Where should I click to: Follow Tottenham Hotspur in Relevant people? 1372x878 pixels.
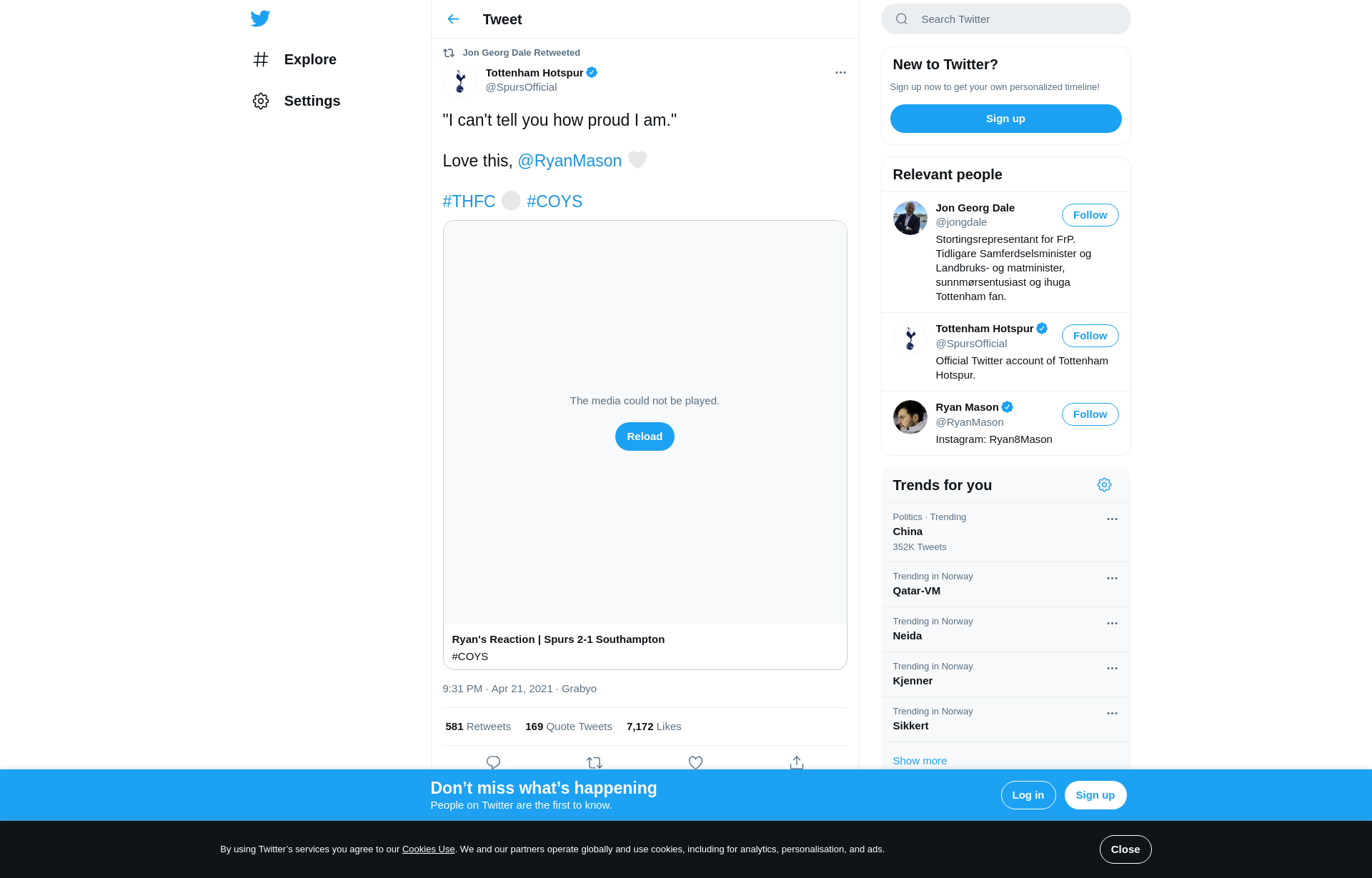point(1090,336)
